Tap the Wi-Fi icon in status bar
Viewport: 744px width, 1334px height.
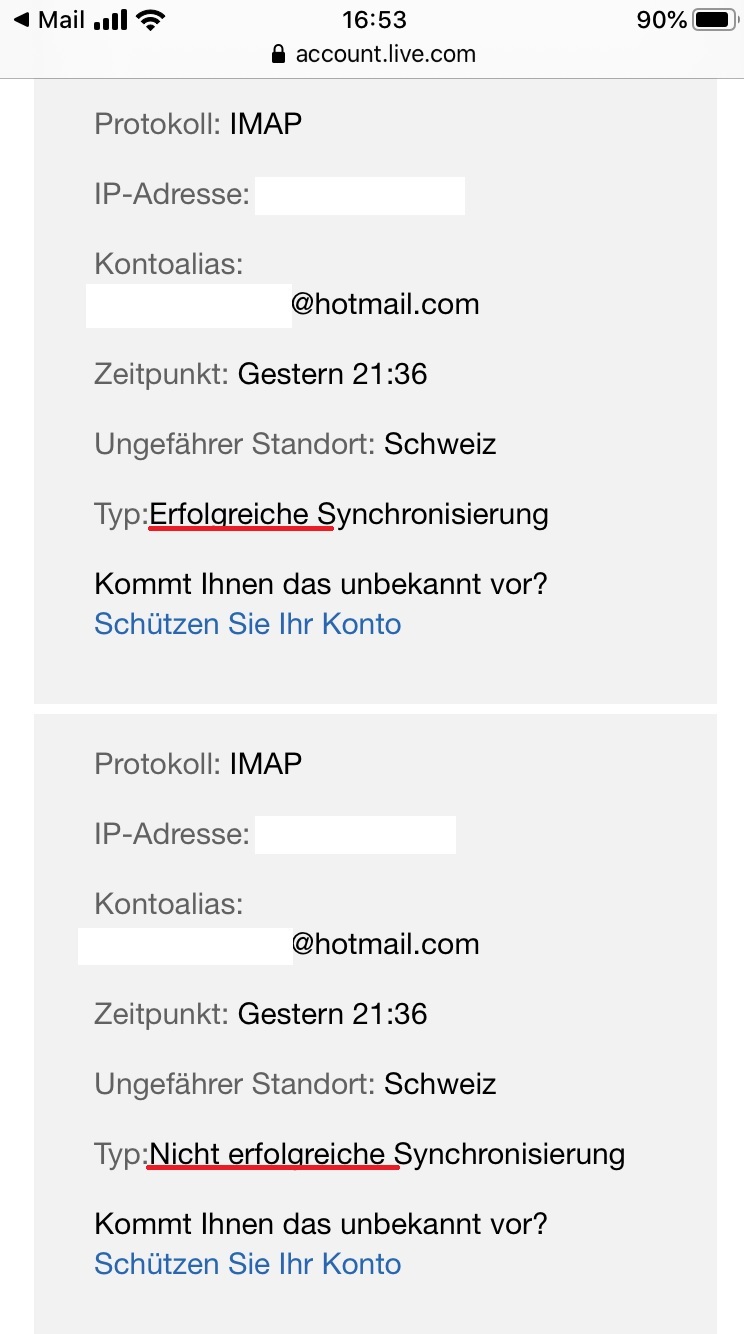tap(152, 20)
